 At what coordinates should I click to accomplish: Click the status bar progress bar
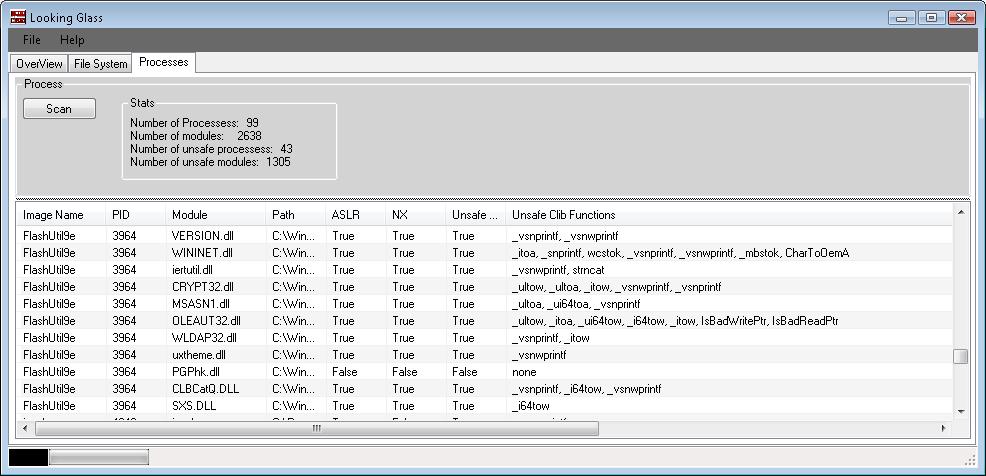point(99,457)
